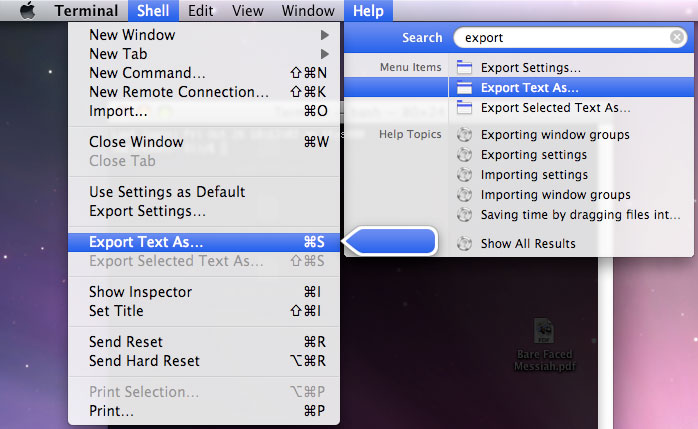Open the View menu
The width and height of the screenshot is (698, 429).
point(248,10)
